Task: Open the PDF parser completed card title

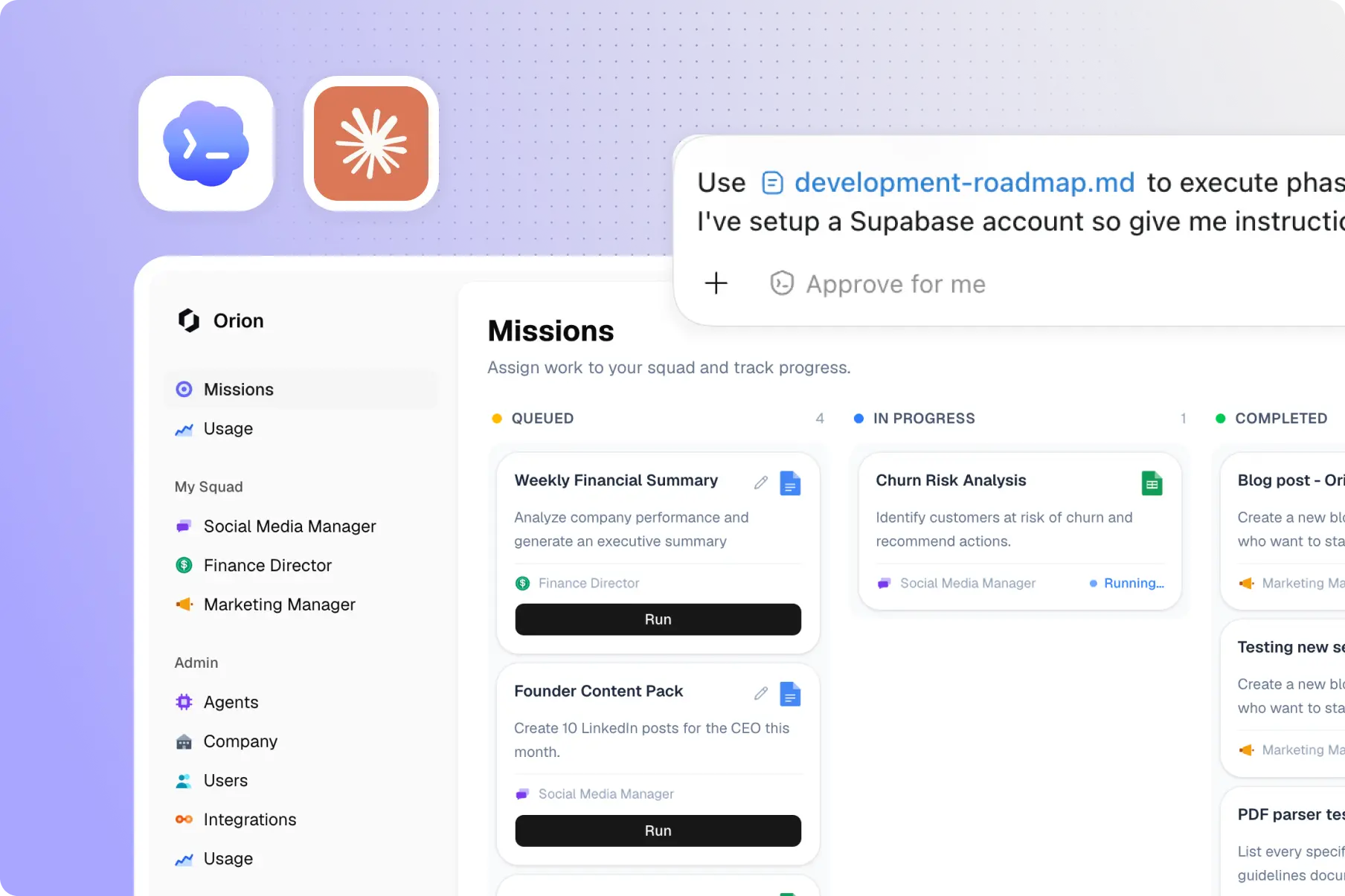Action: [x=1291, y=814]
